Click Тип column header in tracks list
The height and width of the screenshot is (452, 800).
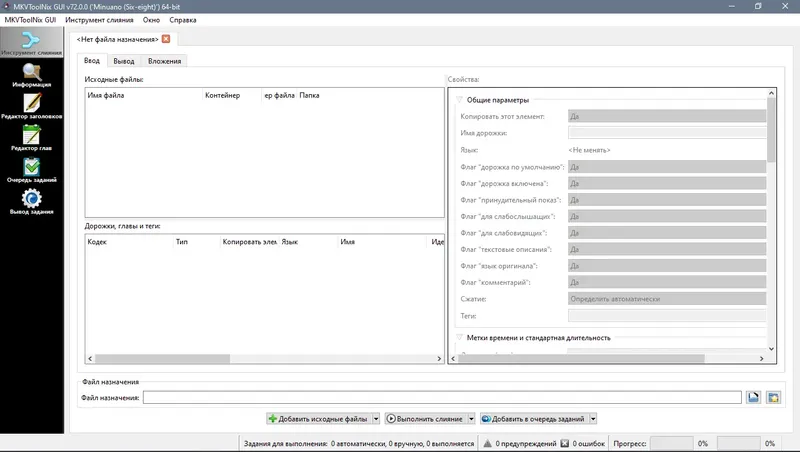tap(197, 242)
